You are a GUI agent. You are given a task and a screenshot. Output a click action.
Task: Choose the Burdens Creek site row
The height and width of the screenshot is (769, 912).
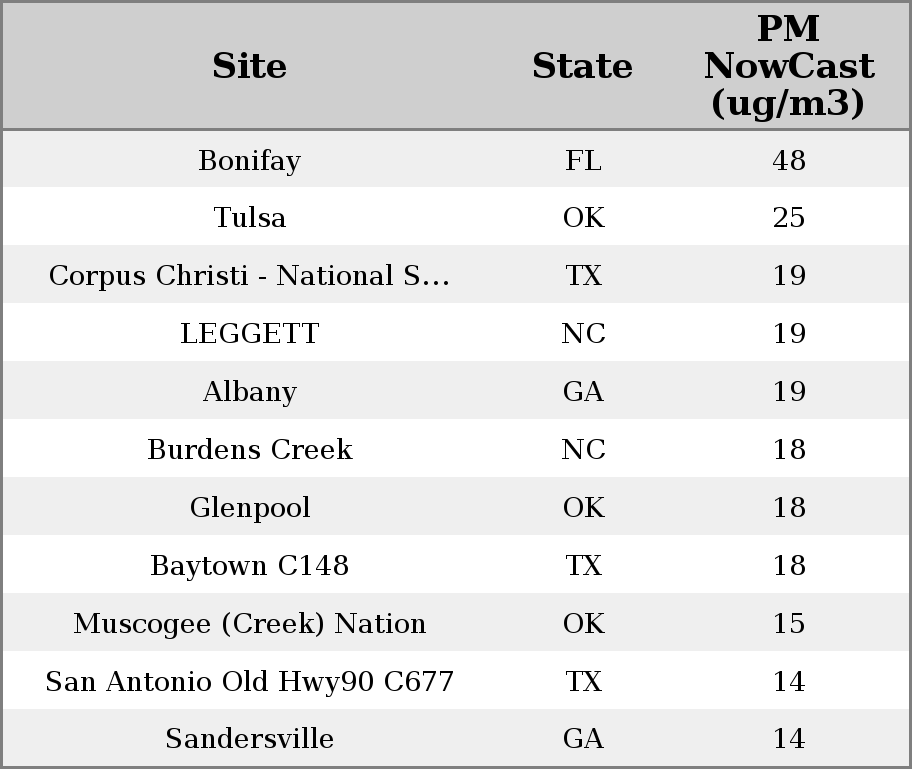point(249,449)
